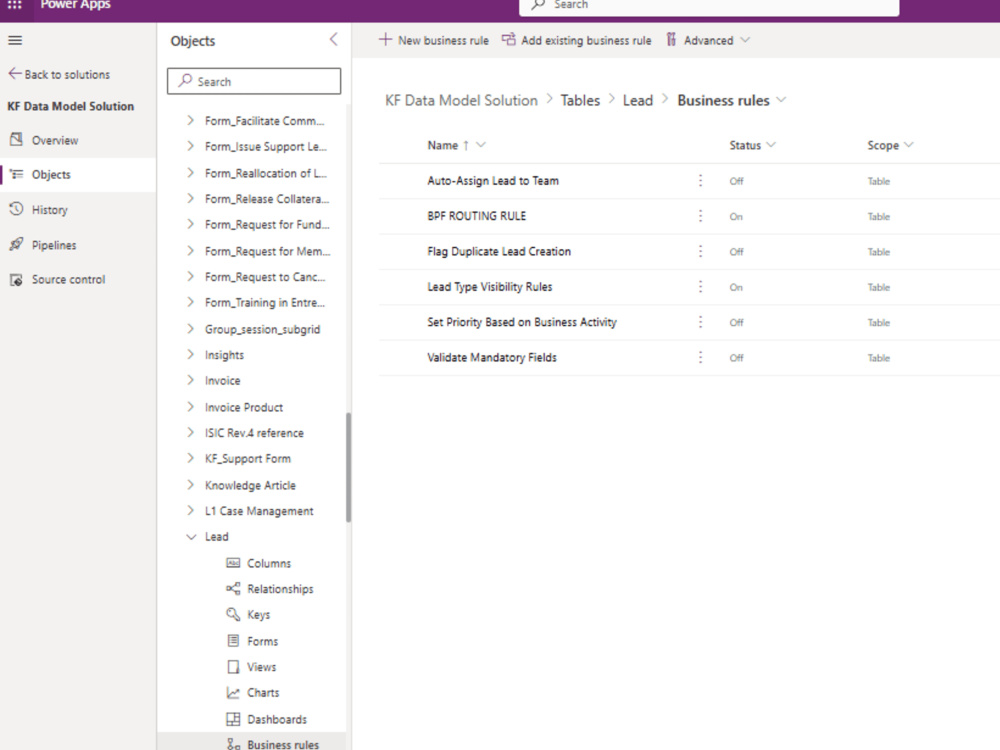Open more options for Auto-Assign Lead to Team

pos(700,181)
